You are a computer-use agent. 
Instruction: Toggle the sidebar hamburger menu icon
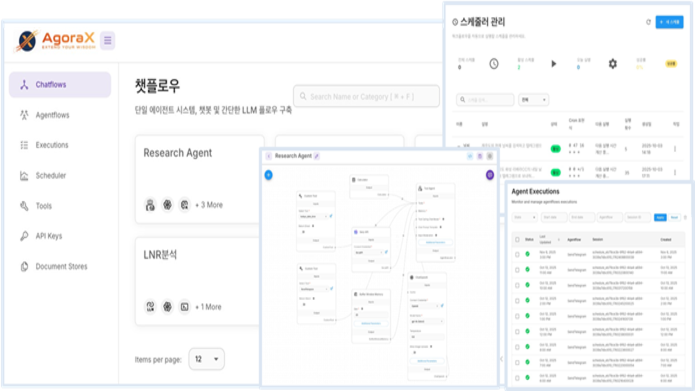107,41
